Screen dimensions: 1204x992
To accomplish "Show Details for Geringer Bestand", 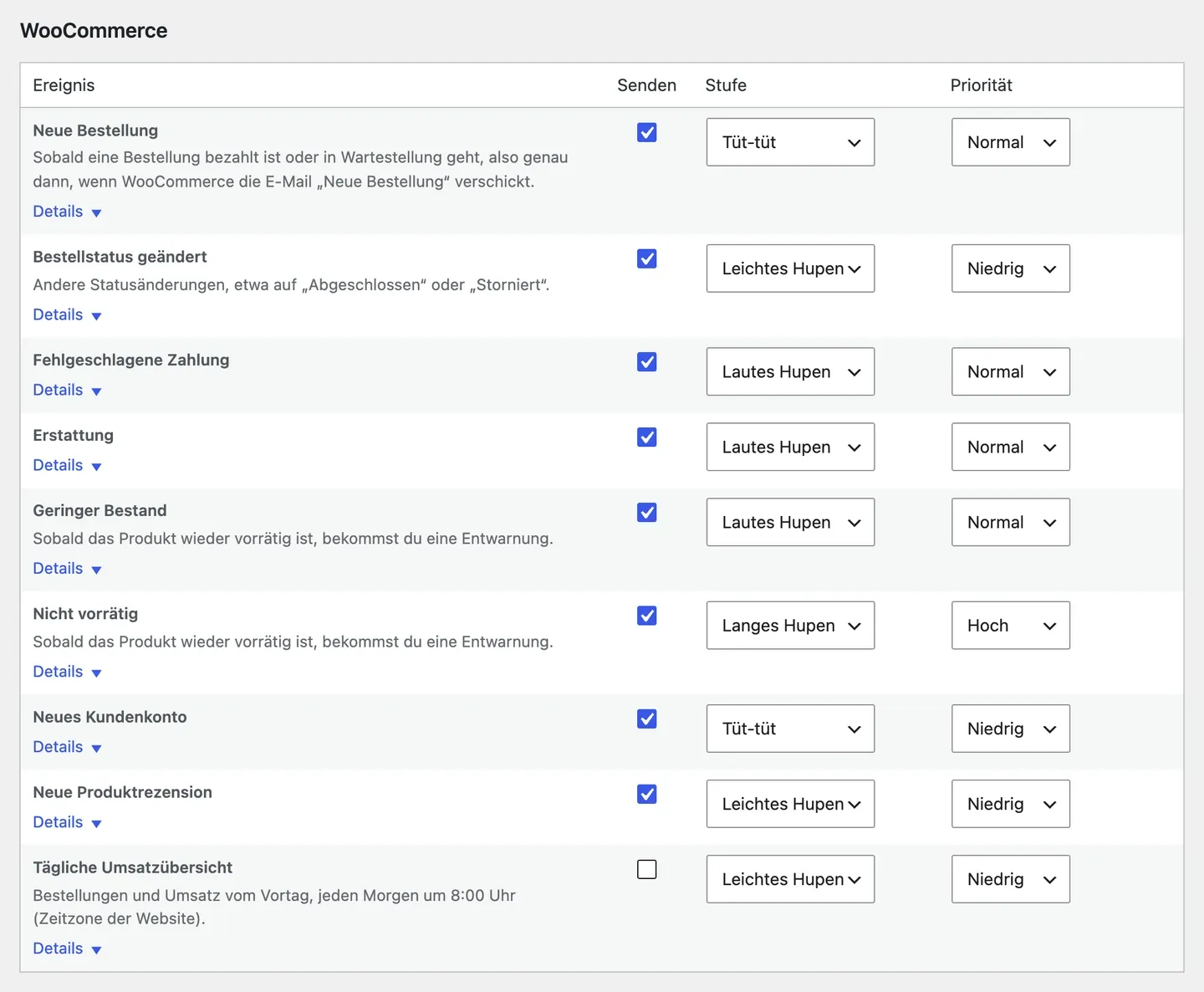I will (67, 568).
